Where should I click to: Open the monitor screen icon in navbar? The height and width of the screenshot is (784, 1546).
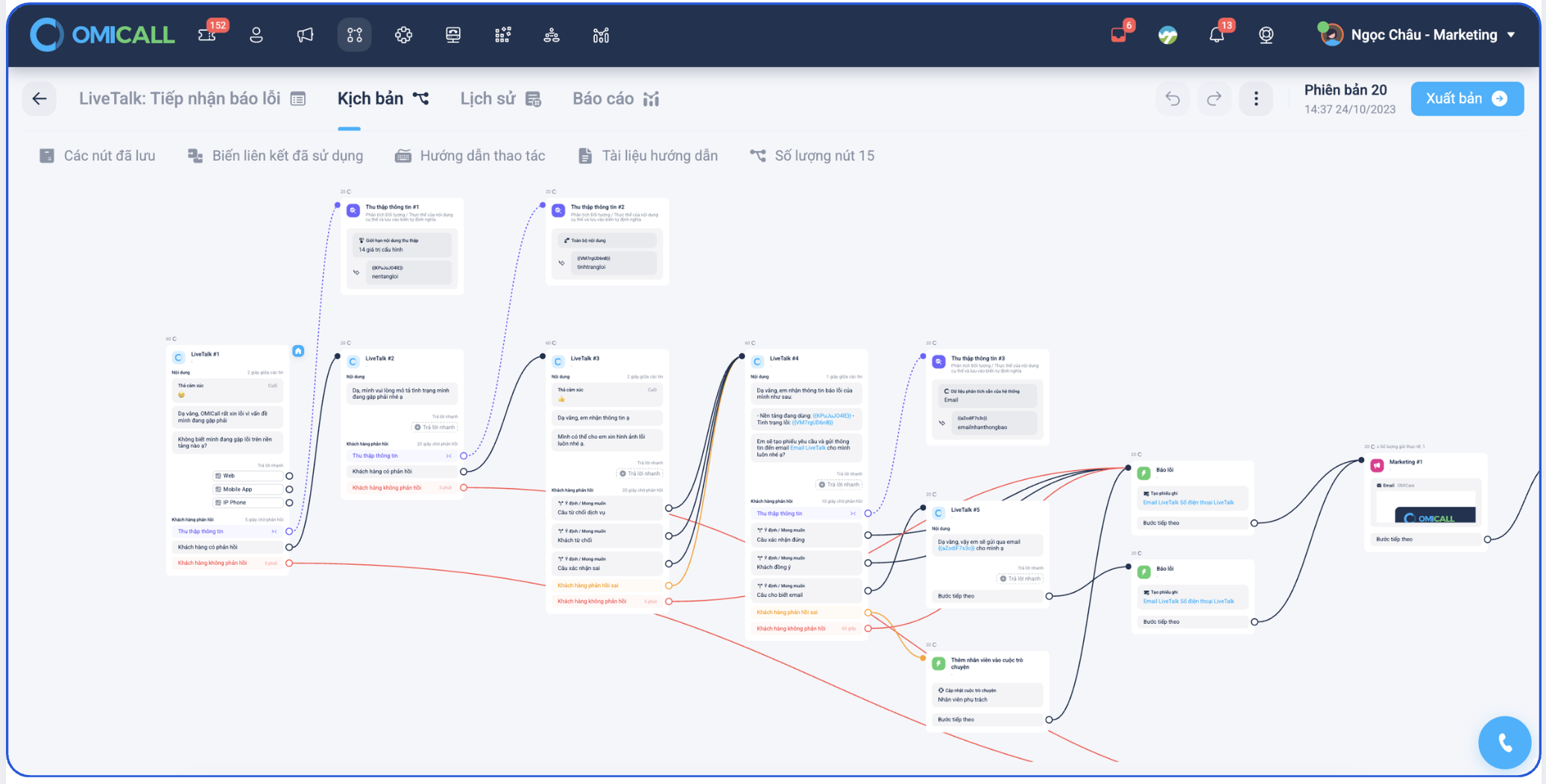click(452, 35)
